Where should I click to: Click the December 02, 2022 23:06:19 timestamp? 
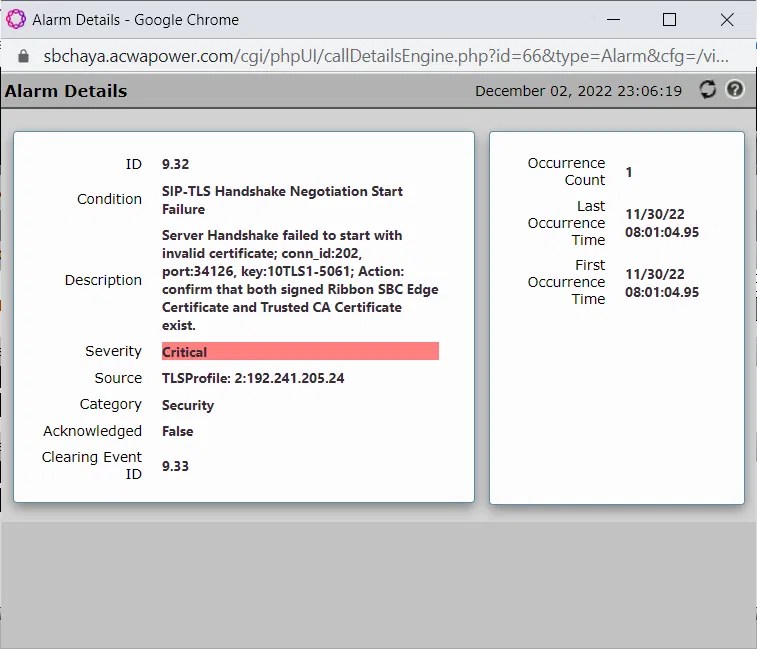pos(578,91)
